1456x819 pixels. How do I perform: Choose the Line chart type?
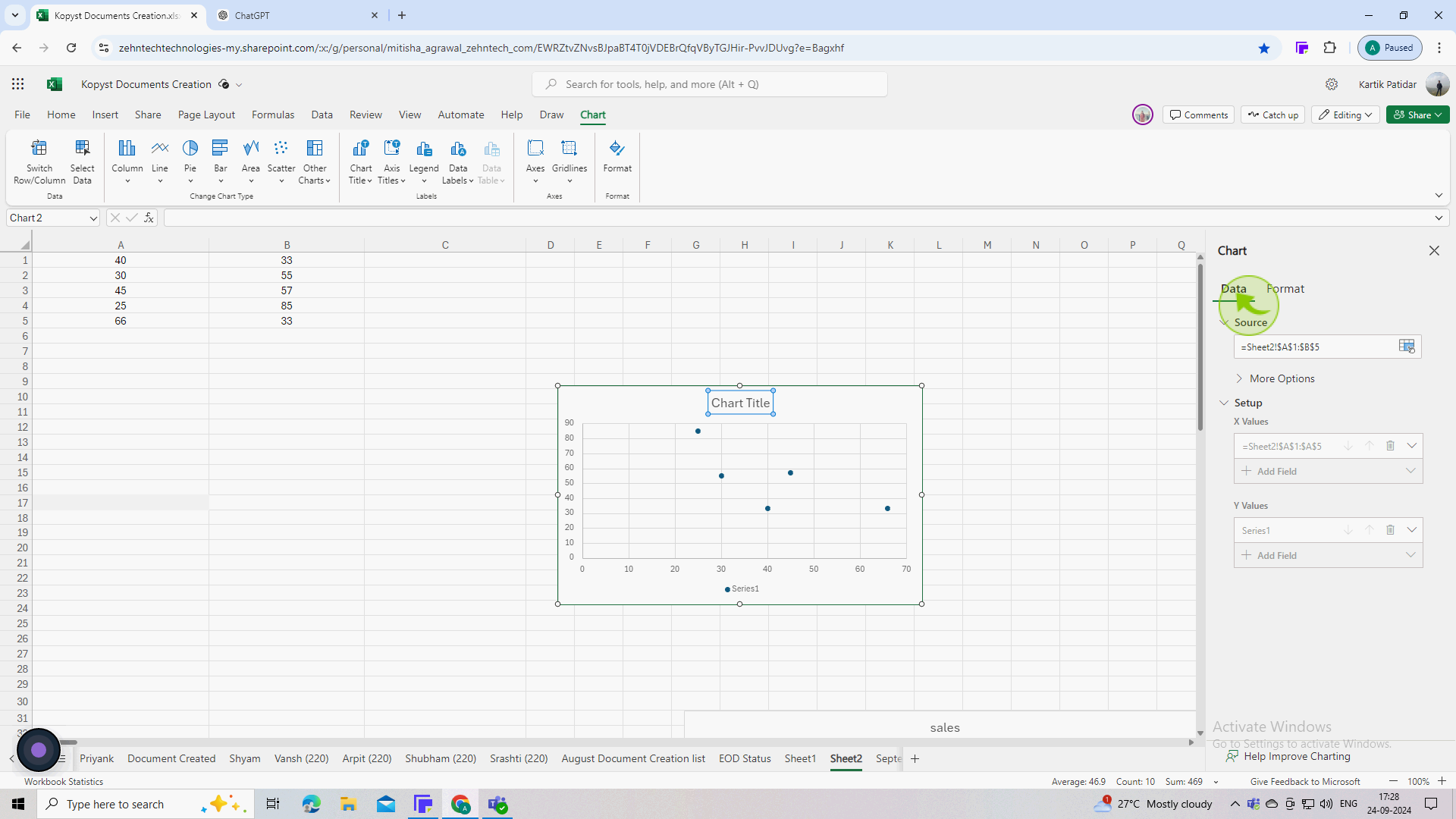tap(160, 162)
